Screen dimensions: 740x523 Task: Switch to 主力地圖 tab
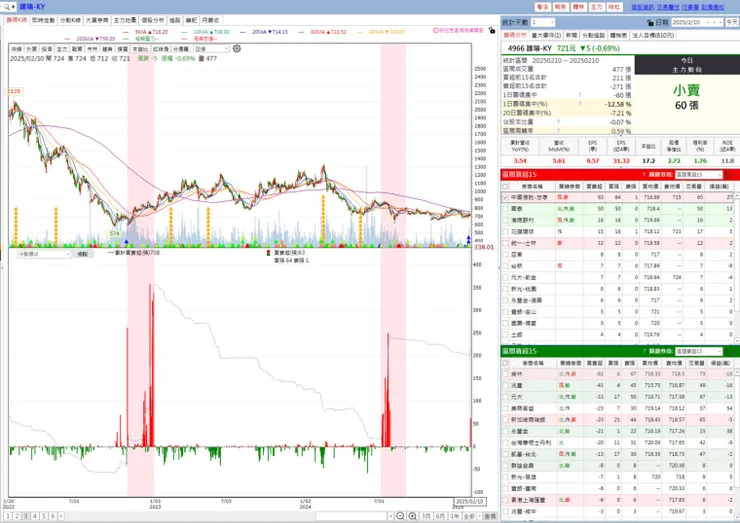tap(125, 20)
